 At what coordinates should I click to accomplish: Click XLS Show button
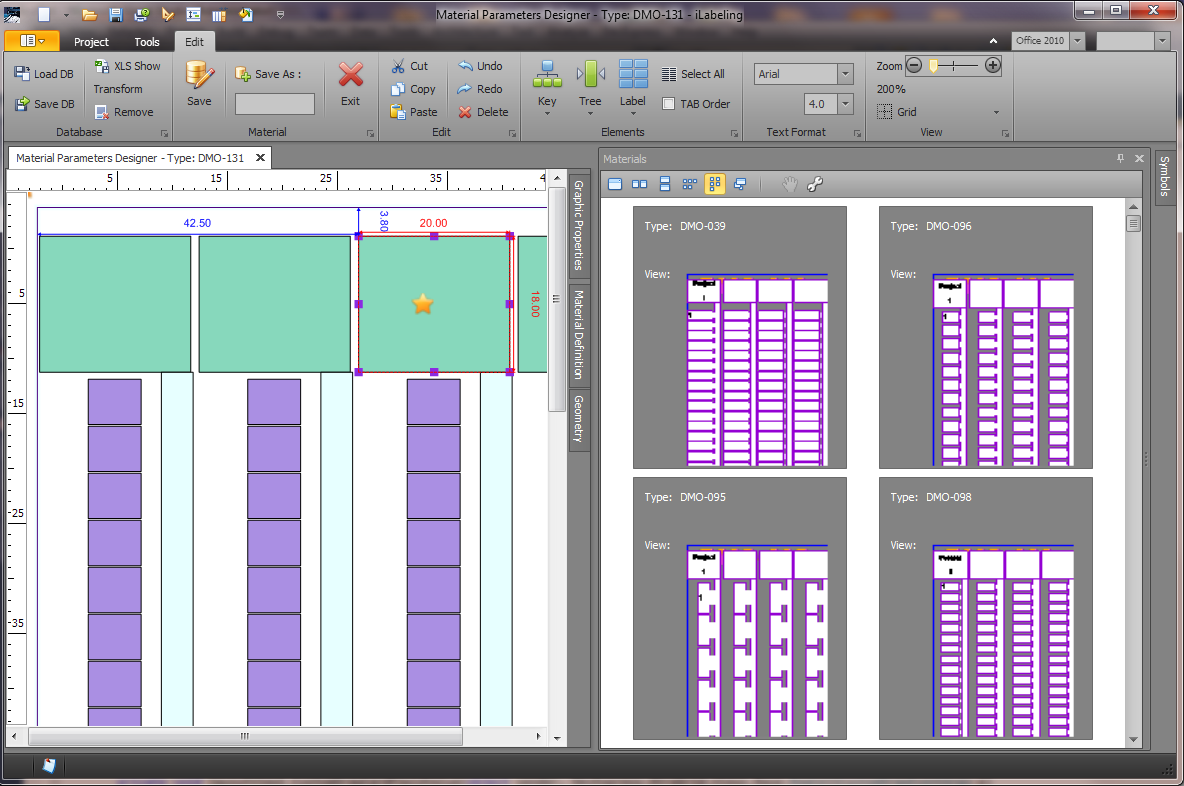pos(127,66)
